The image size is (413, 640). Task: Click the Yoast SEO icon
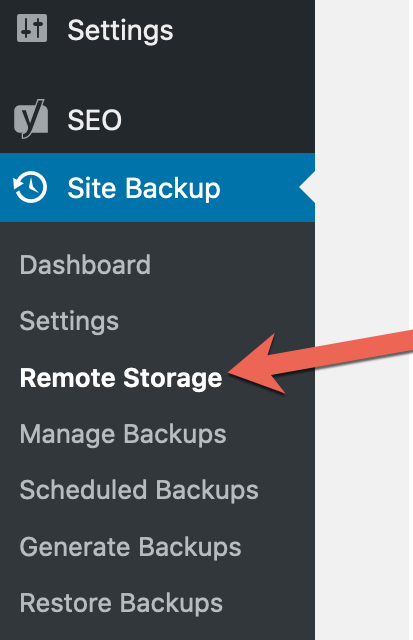pyautogui.click(x=31, y=119)
